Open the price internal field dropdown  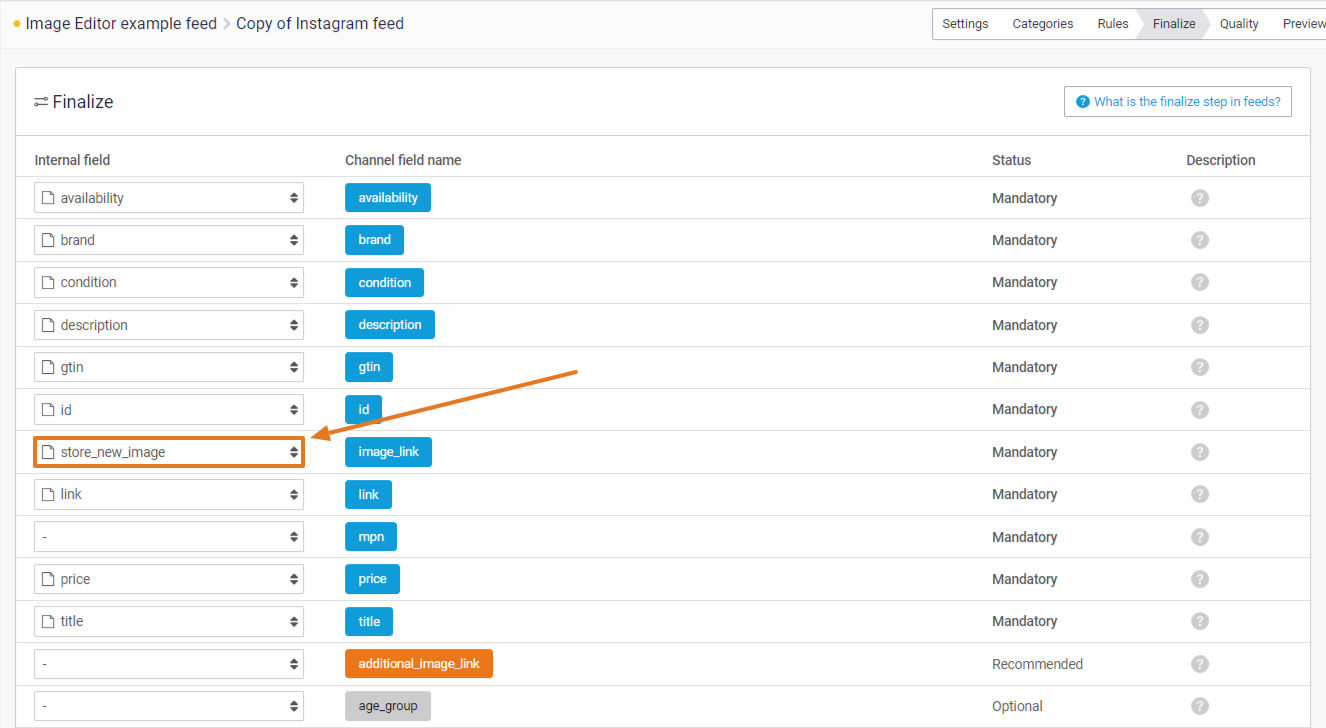coord(169,579)
